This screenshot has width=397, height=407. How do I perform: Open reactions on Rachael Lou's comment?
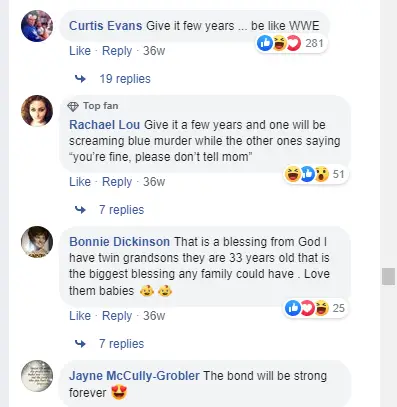[316, 174]
